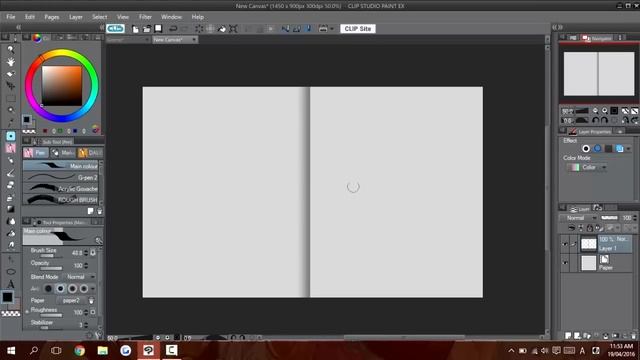Click the Scale/Transform toolbar icon
This screenshot has height=360, width=640.
pyautogui.click(x=233, y=29)
